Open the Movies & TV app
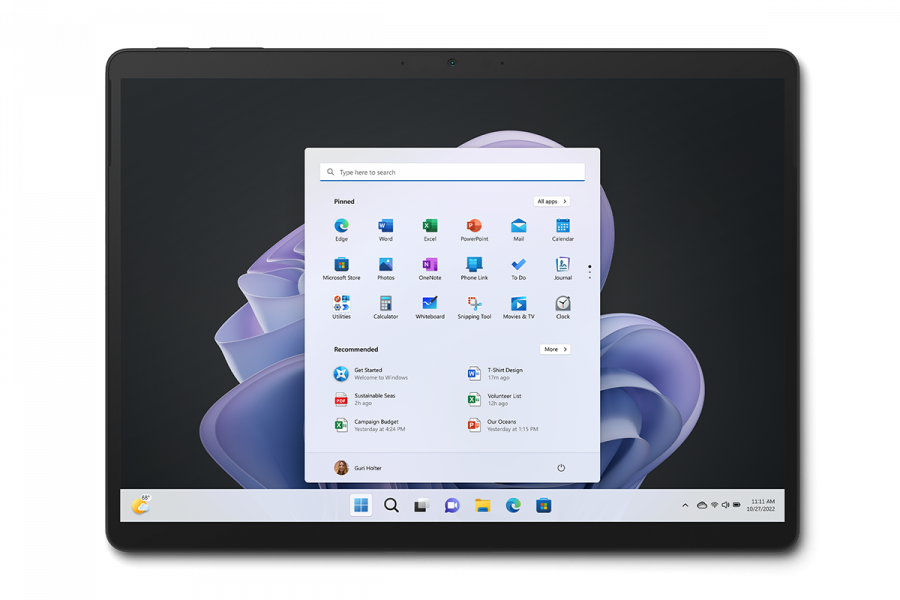The width and height of the screenshot is (900, 600). [518, 304]
